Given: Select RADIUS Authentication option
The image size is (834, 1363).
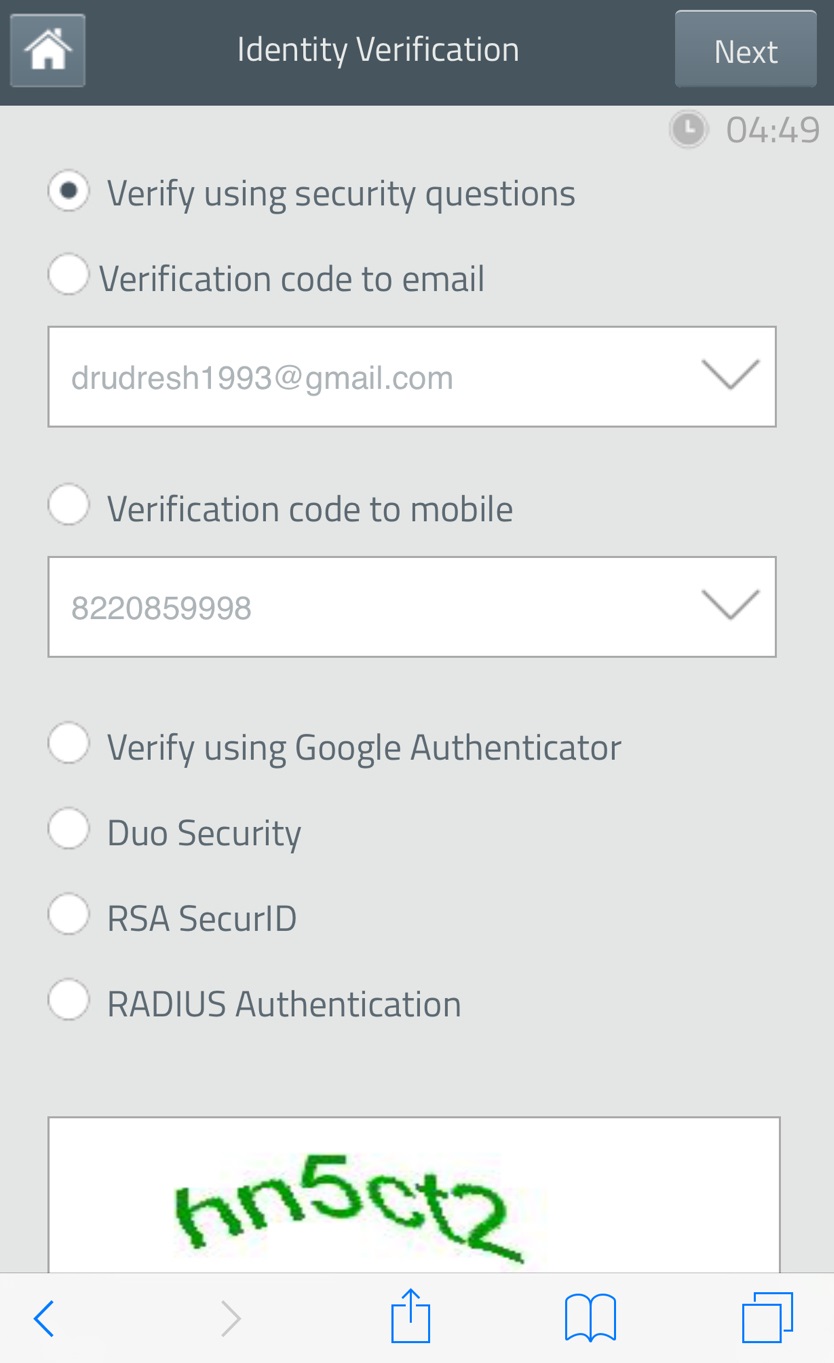Looking at the screenshot, I should tap(69, 1001).
